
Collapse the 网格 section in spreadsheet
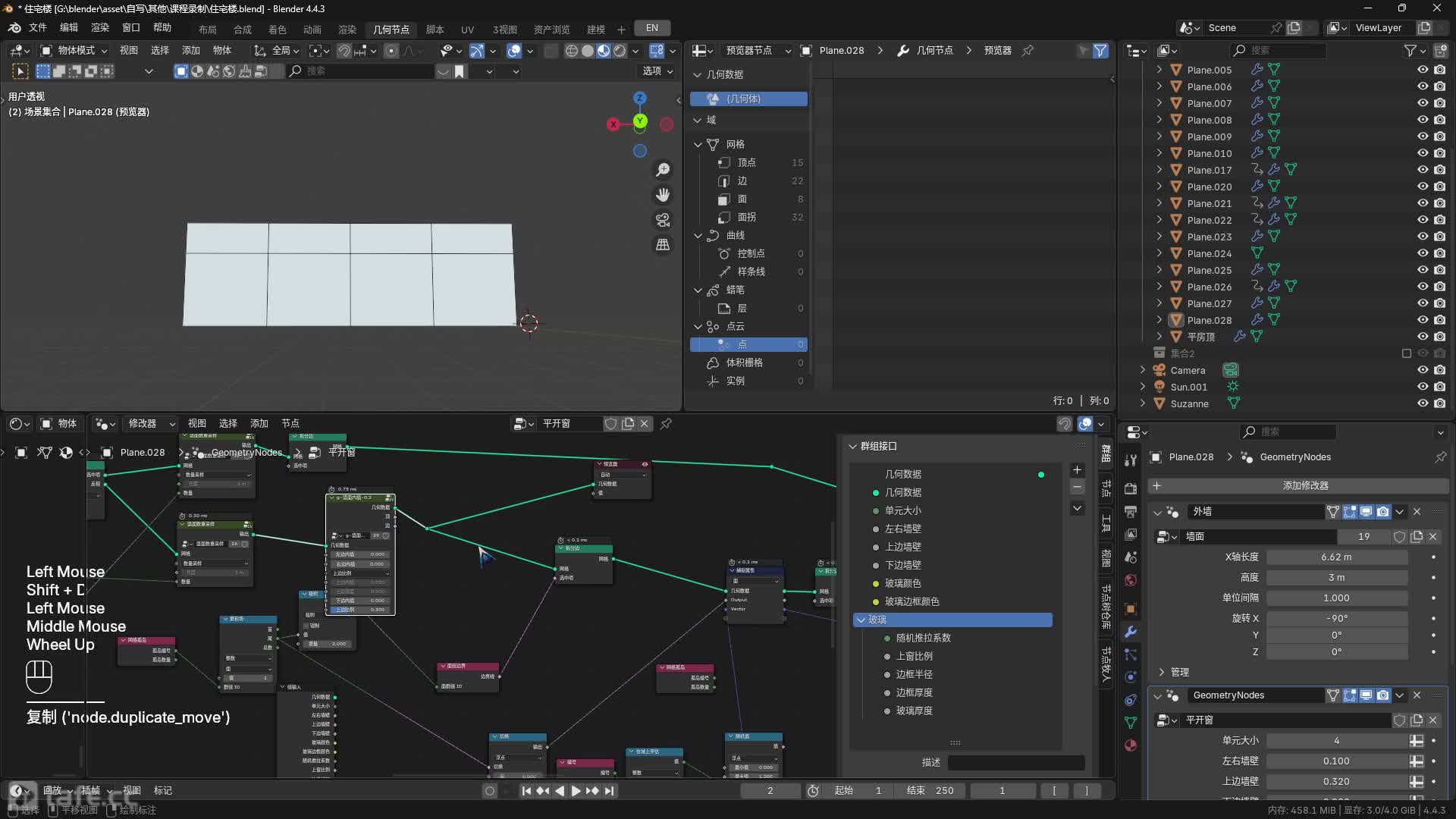point(698,144)
